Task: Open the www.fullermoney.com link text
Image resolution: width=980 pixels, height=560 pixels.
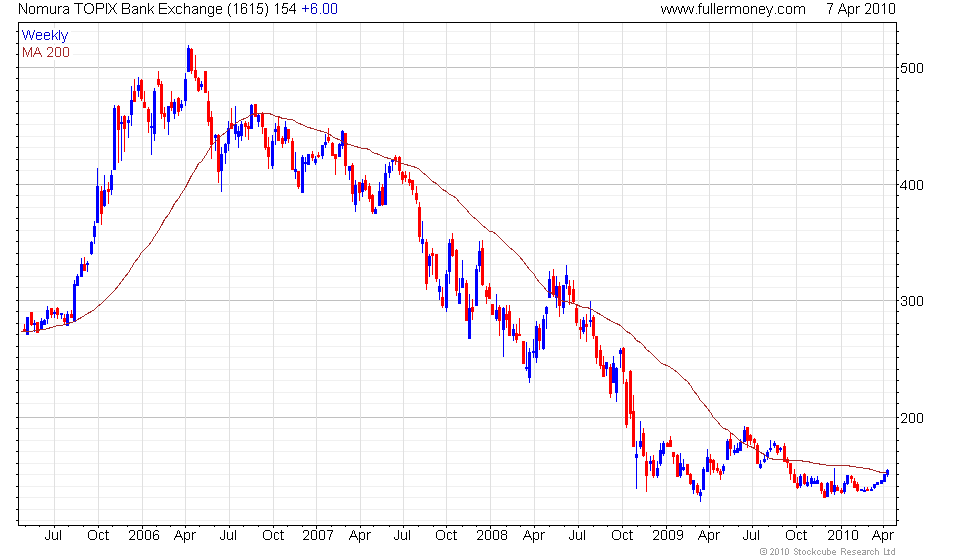Action: tap(733, 9)
